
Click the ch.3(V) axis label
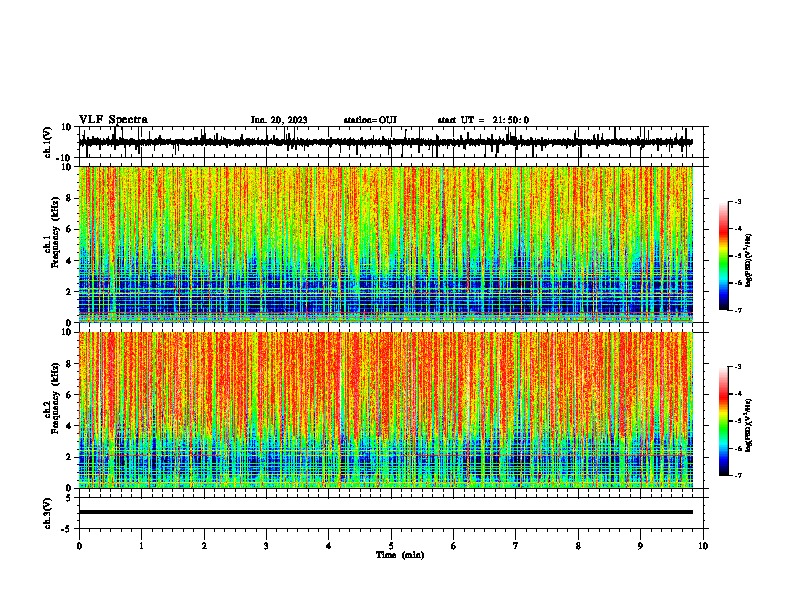coord(48,514)
